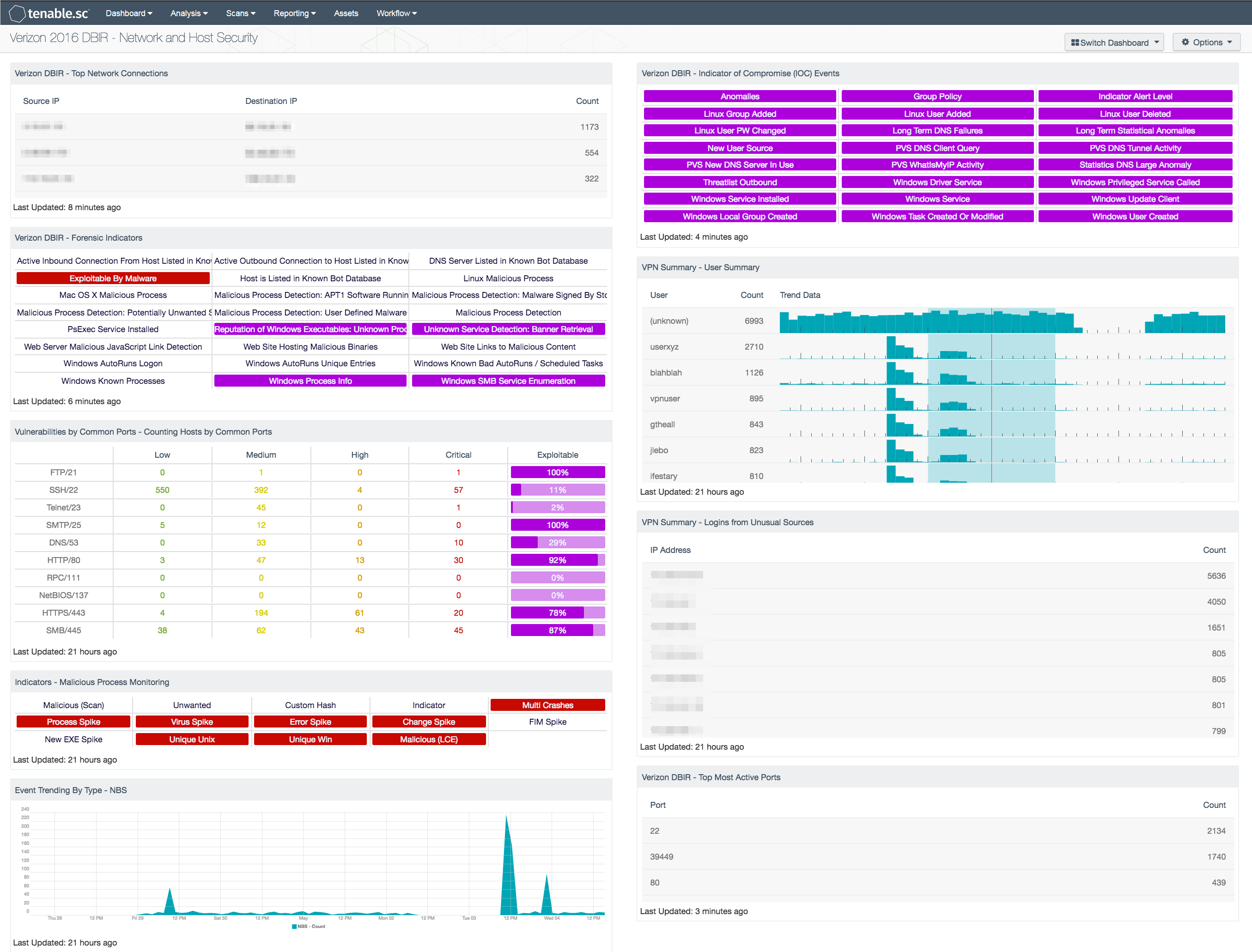Click the DNS/53 29% exploitable bar
1252x952 pixels.
pyautogui.click(x=558, y=542)
